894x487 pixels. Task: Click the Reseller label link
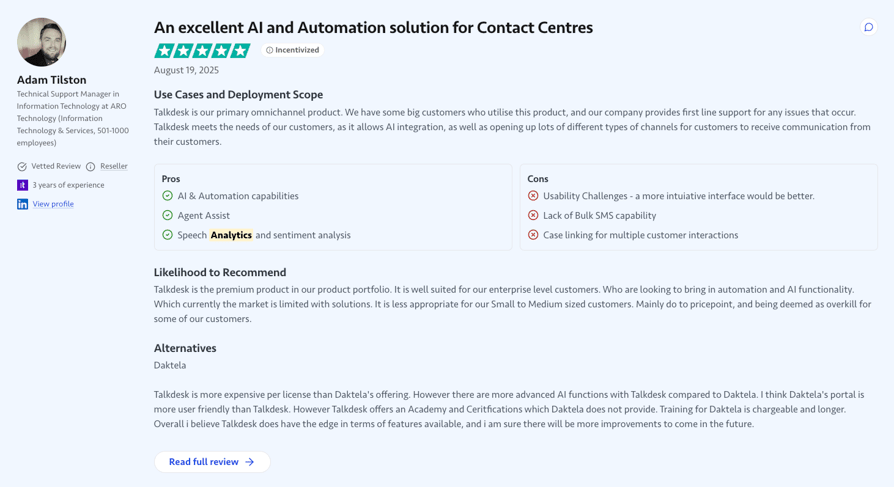tap(113, 166)
